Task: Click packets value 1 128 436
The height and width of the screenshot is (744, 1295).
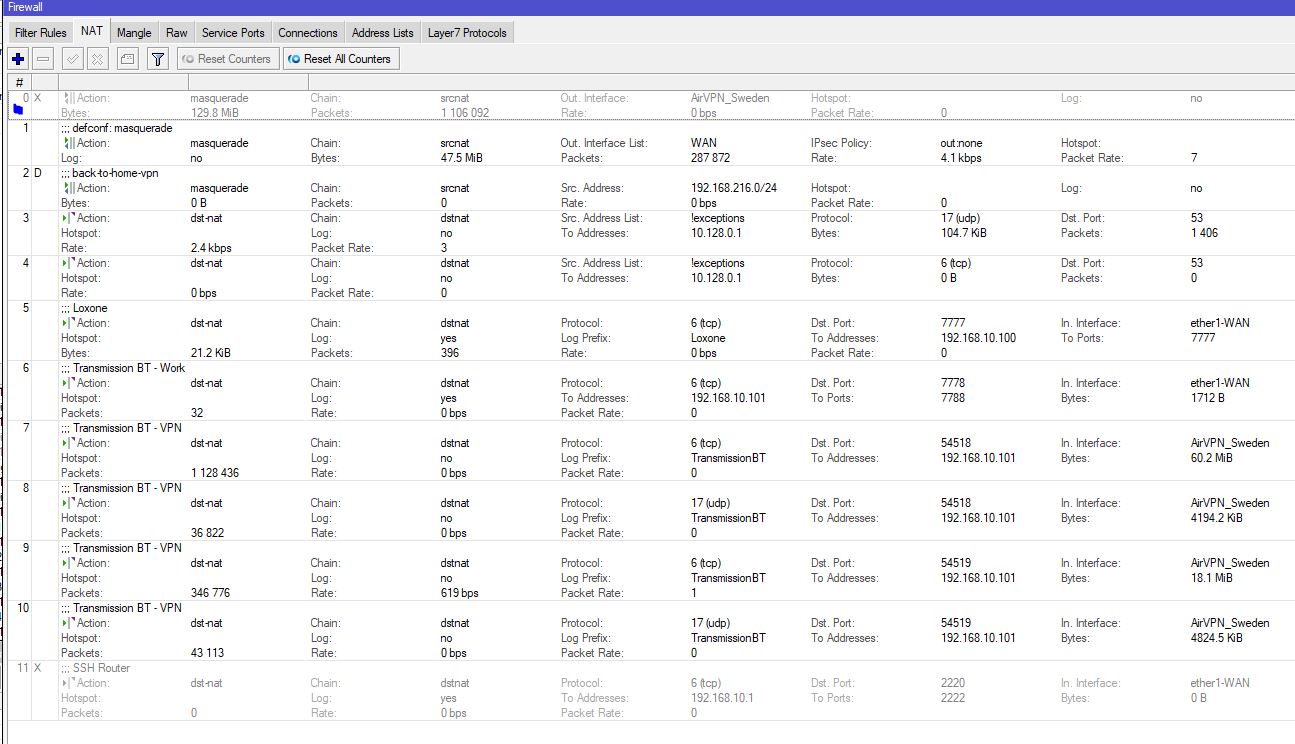Action: [215, 473]
